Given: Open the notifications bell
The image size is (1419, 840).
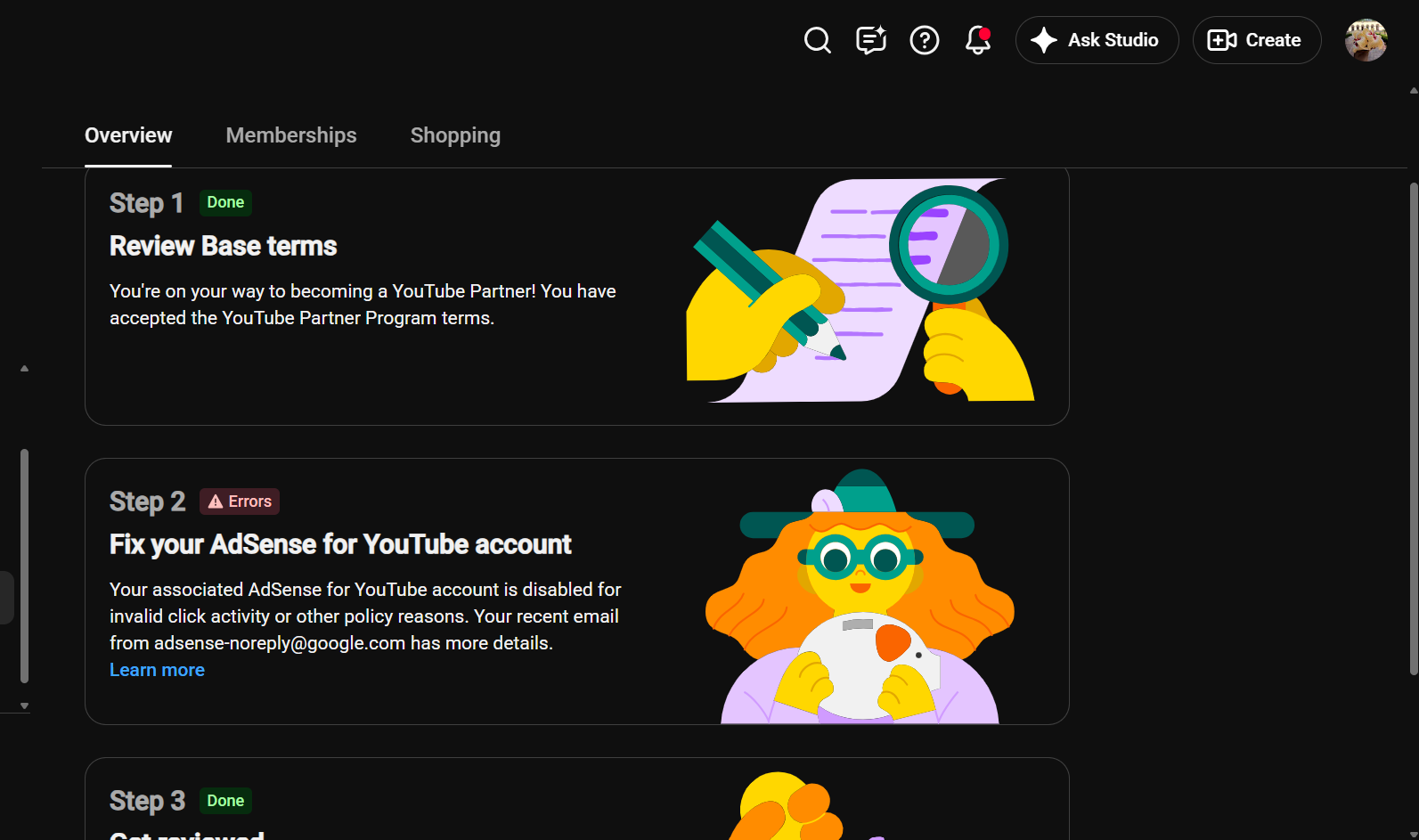Looking at the screenshot, I should [977, 40].
